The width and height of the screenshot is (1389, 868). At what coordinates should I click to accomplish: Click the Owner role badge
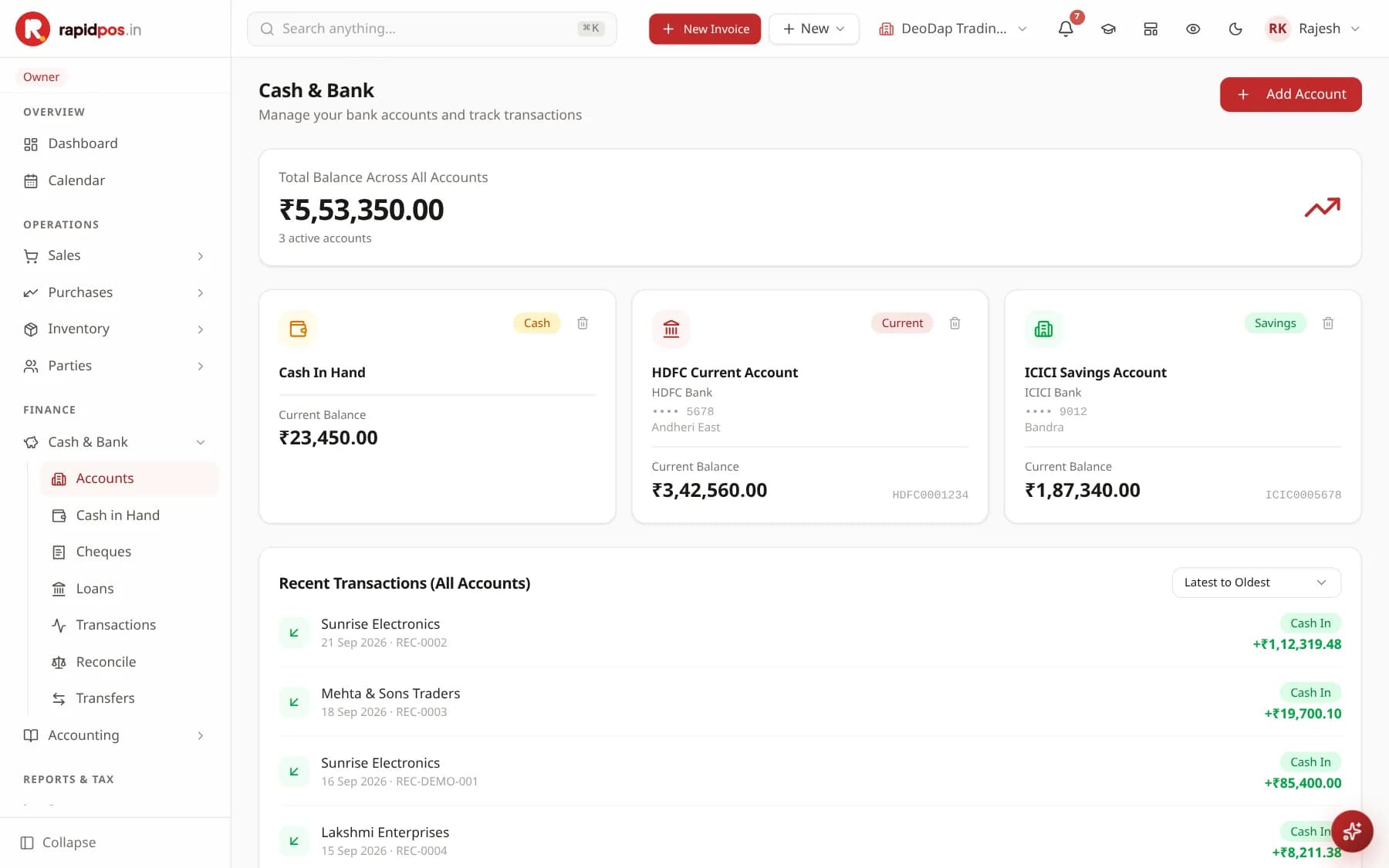[41, 77]
